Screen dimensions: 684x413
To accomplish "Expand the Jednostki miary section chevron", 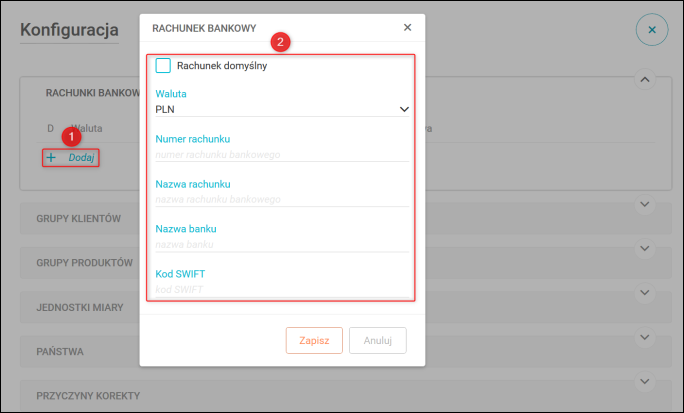I will (645, 293).
